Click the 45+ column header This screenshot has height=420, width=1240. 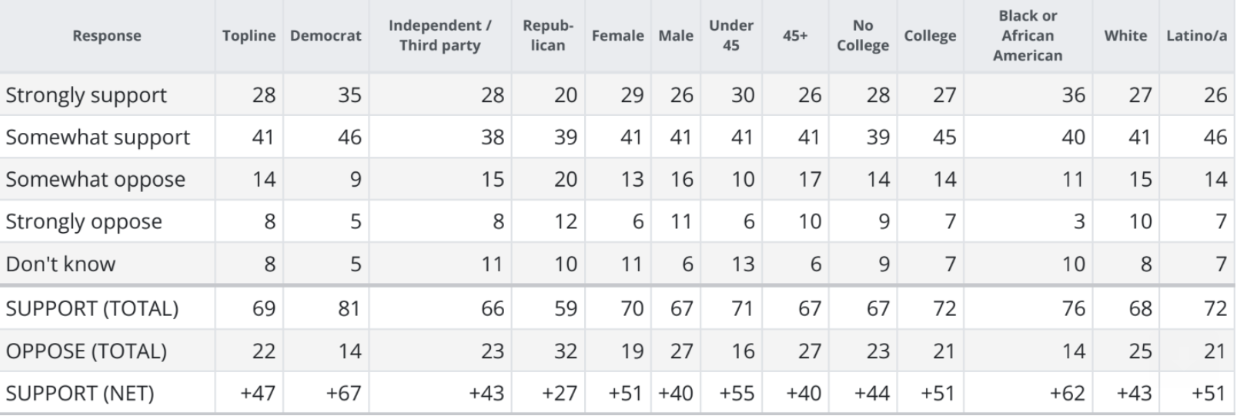(x=796, y=36)
